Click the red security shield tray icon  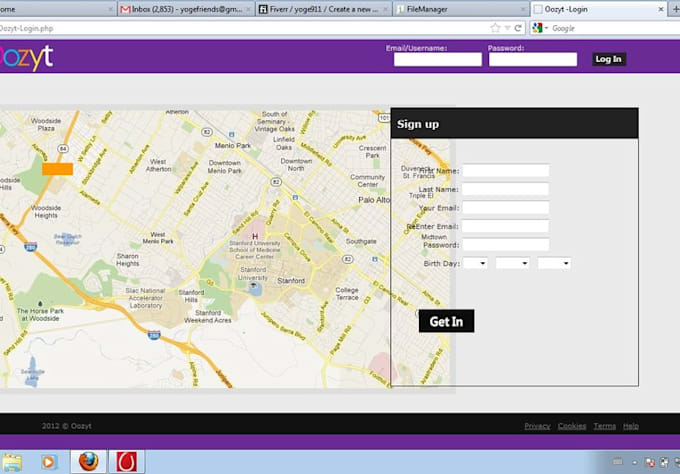[x=650, y=463]
